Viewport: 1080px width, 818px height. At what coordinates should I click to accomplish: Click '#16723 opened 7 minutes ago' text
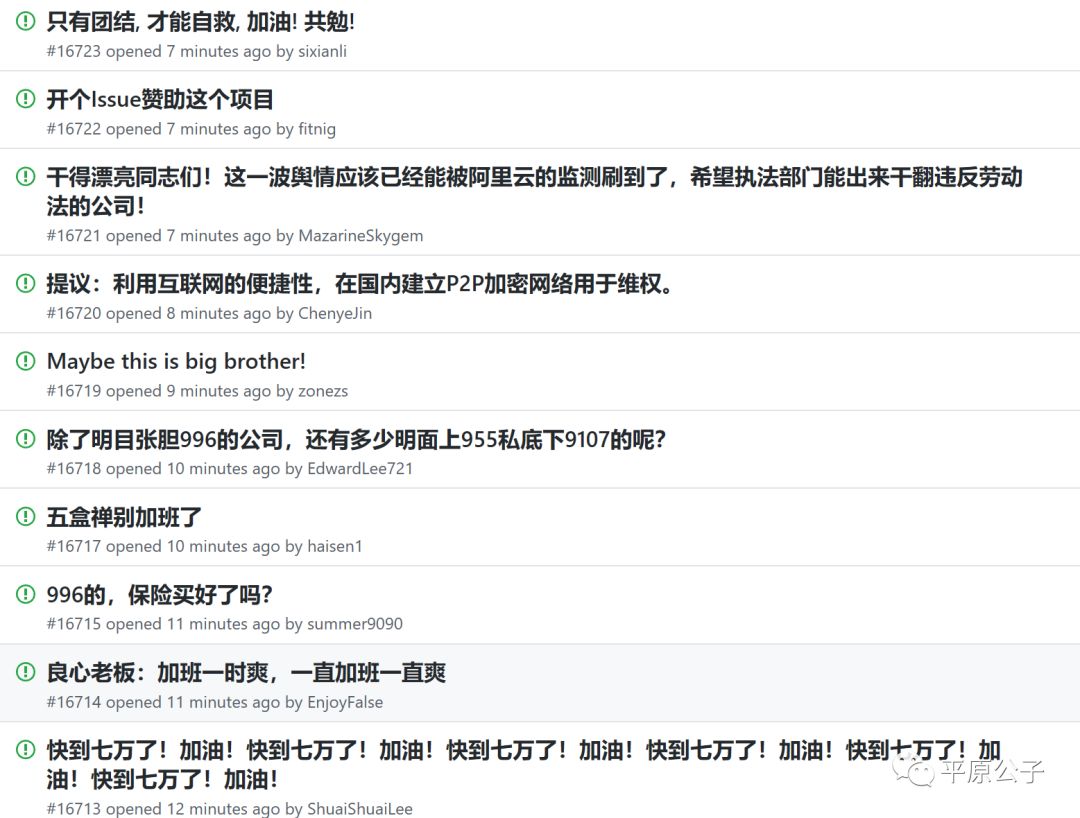[159, 52]
